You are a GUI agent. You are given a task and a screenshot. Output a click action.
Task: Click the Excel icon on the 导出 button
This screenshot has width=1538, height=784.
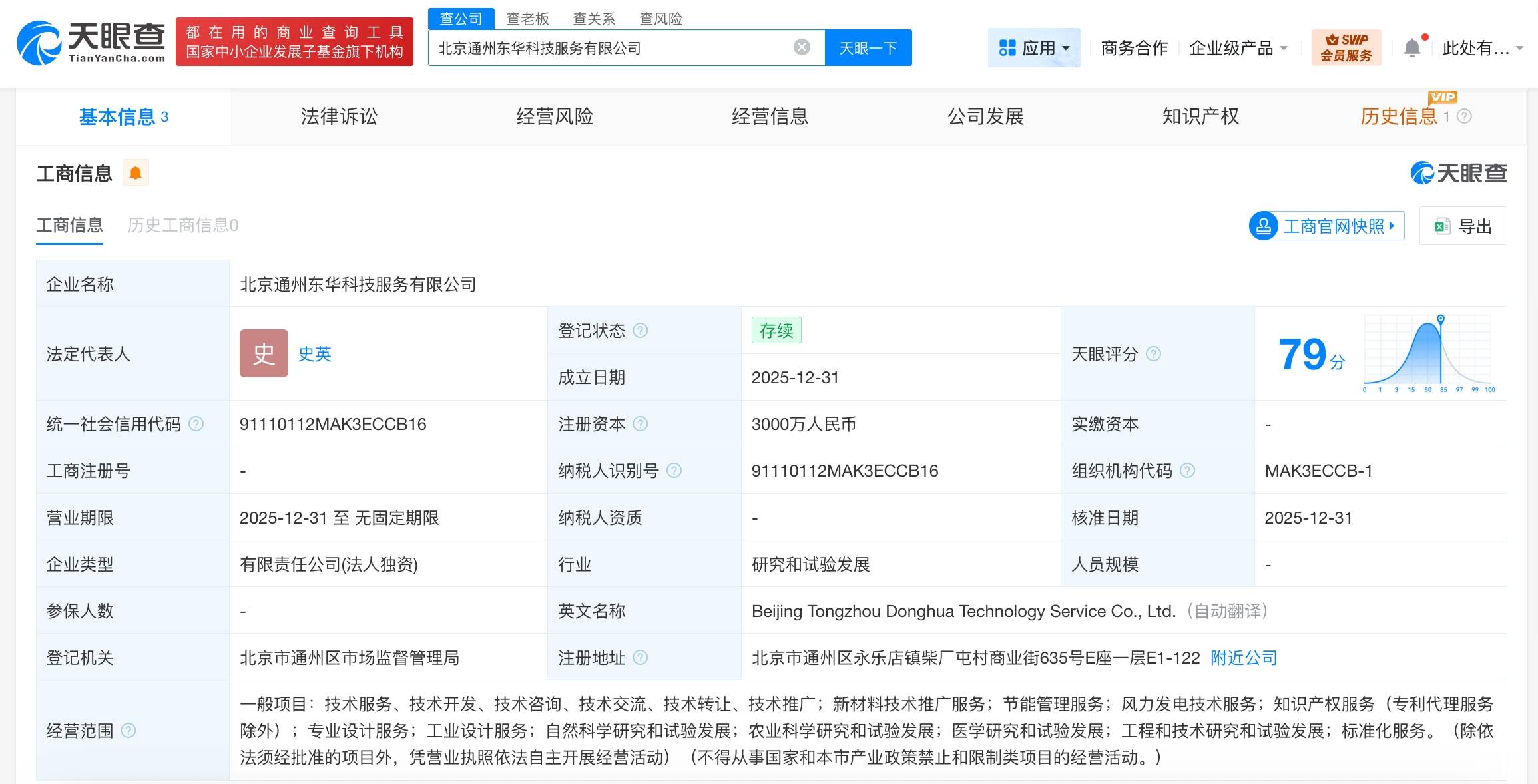pyautogui.click(x=1441, y=226)
